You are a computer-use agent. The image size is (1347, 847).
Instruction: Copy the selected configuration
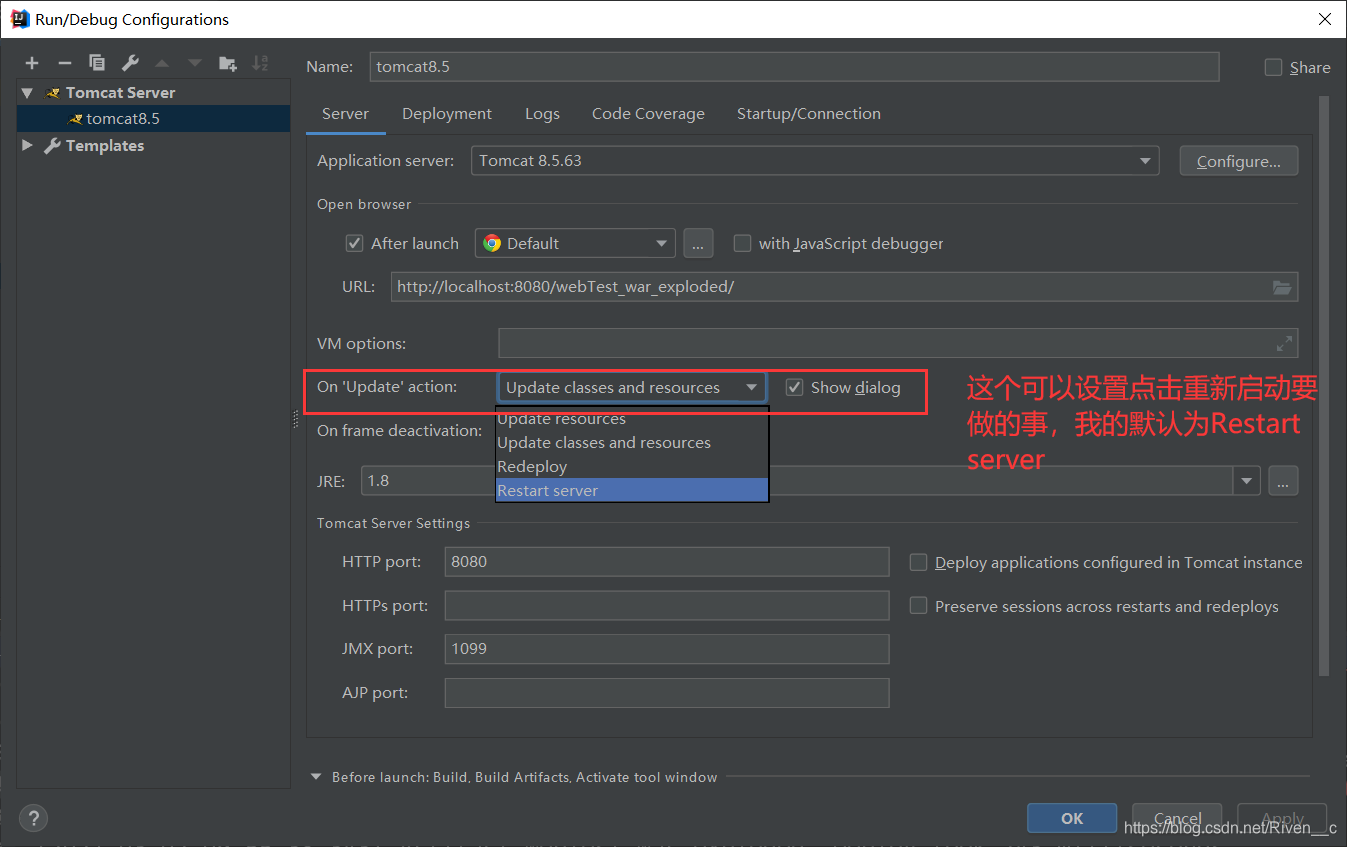click(x=97, y=63)
